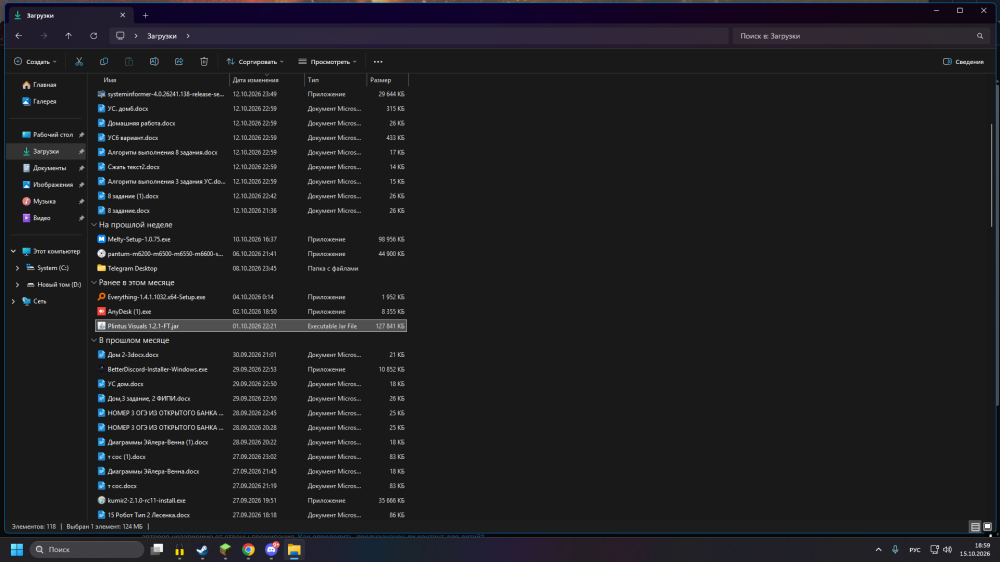Collapse the Ранее в этом месяце group
This screenshot has height=562, width=1000.
coord(94,283)
